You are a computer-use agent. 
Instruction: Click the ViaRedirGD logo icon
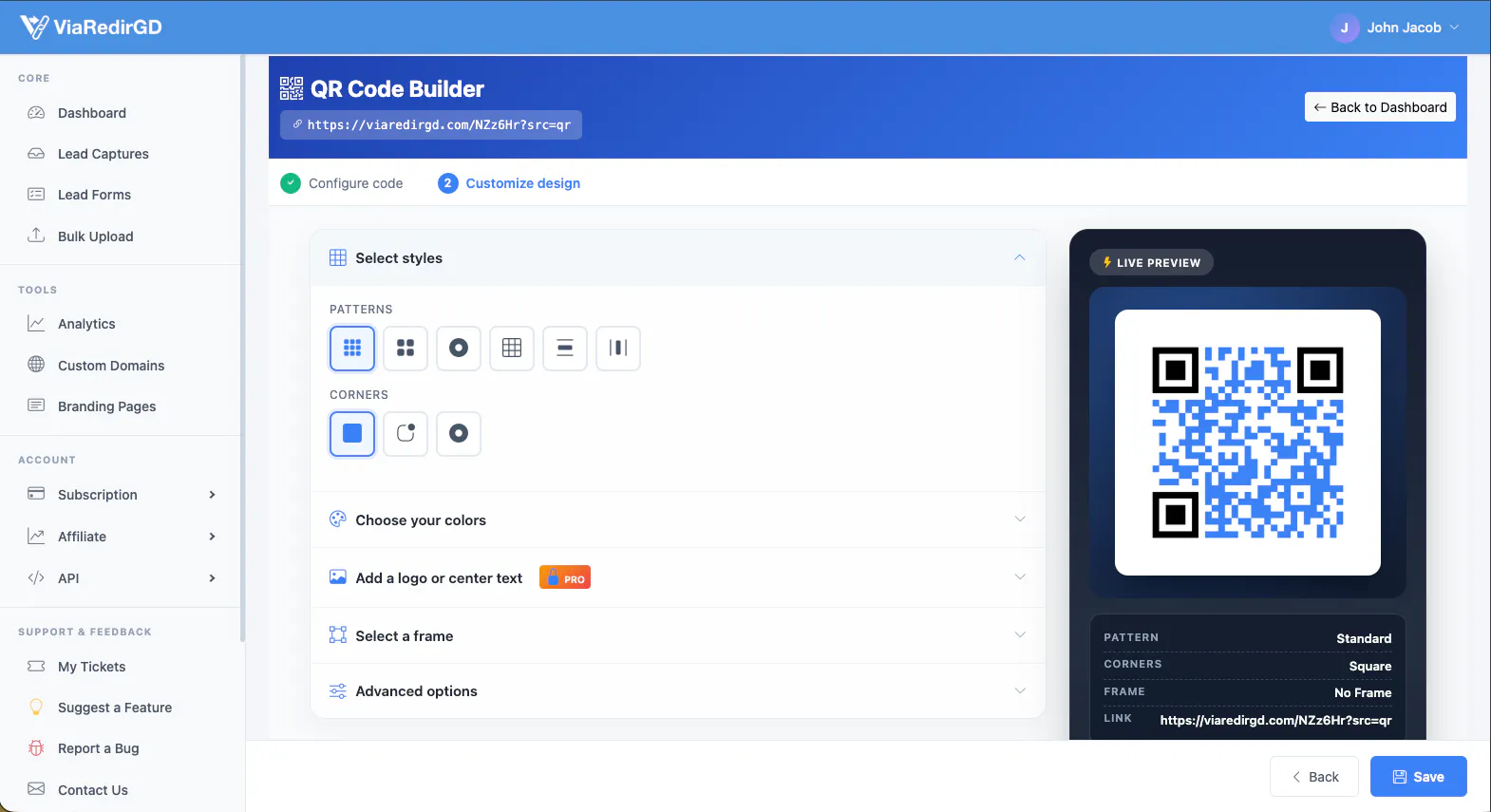[x=34, y=27]
